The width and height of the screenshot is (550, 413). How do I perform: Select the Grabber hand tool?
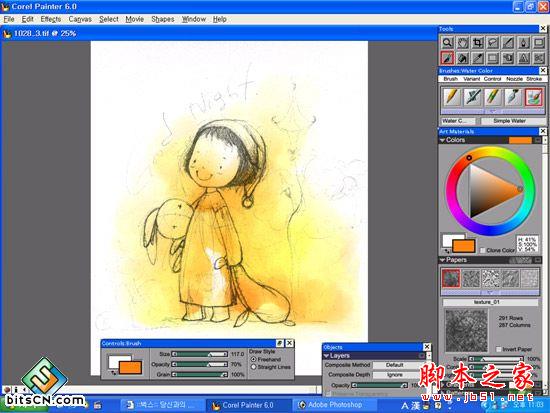pos(463,43)
